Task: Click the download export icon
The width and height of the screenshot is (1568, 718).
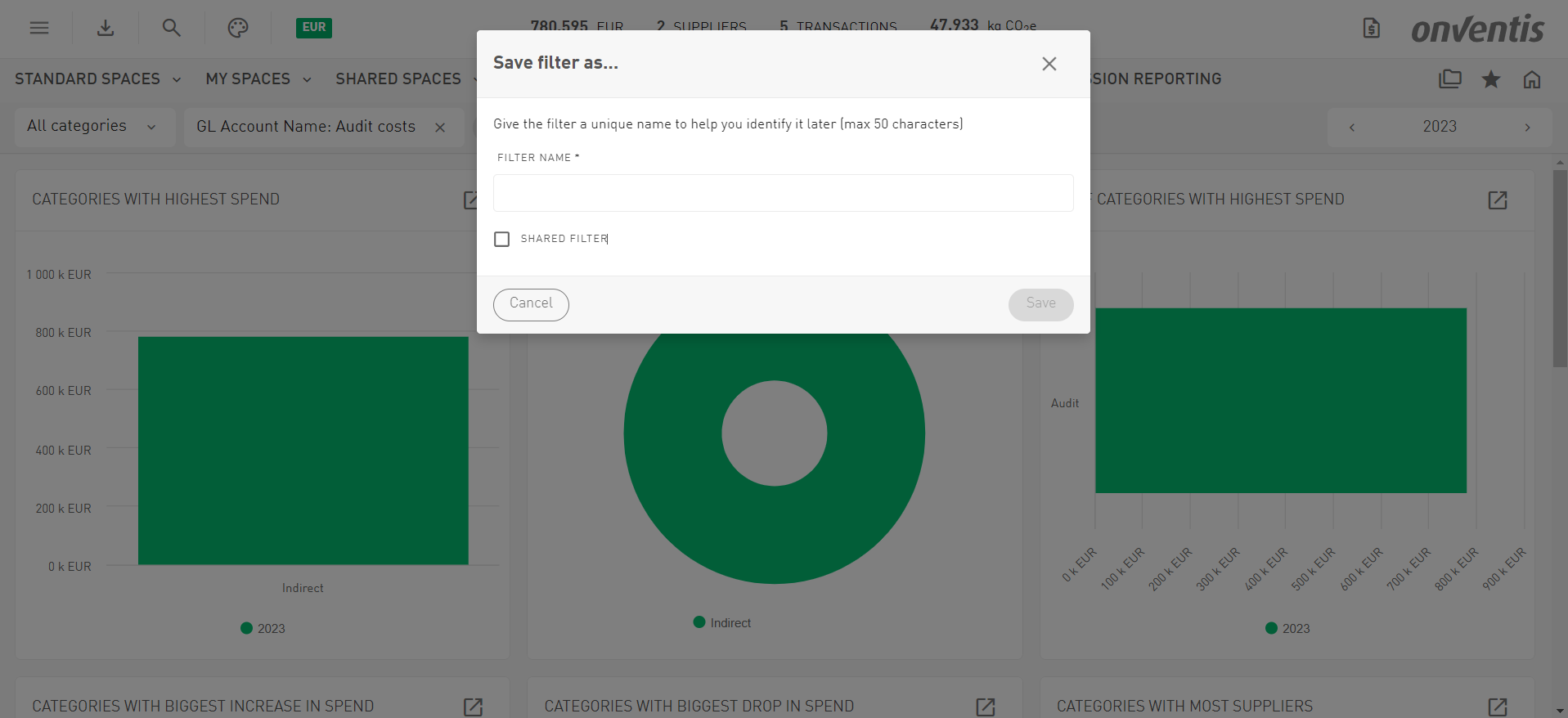Action: (106, 28)
